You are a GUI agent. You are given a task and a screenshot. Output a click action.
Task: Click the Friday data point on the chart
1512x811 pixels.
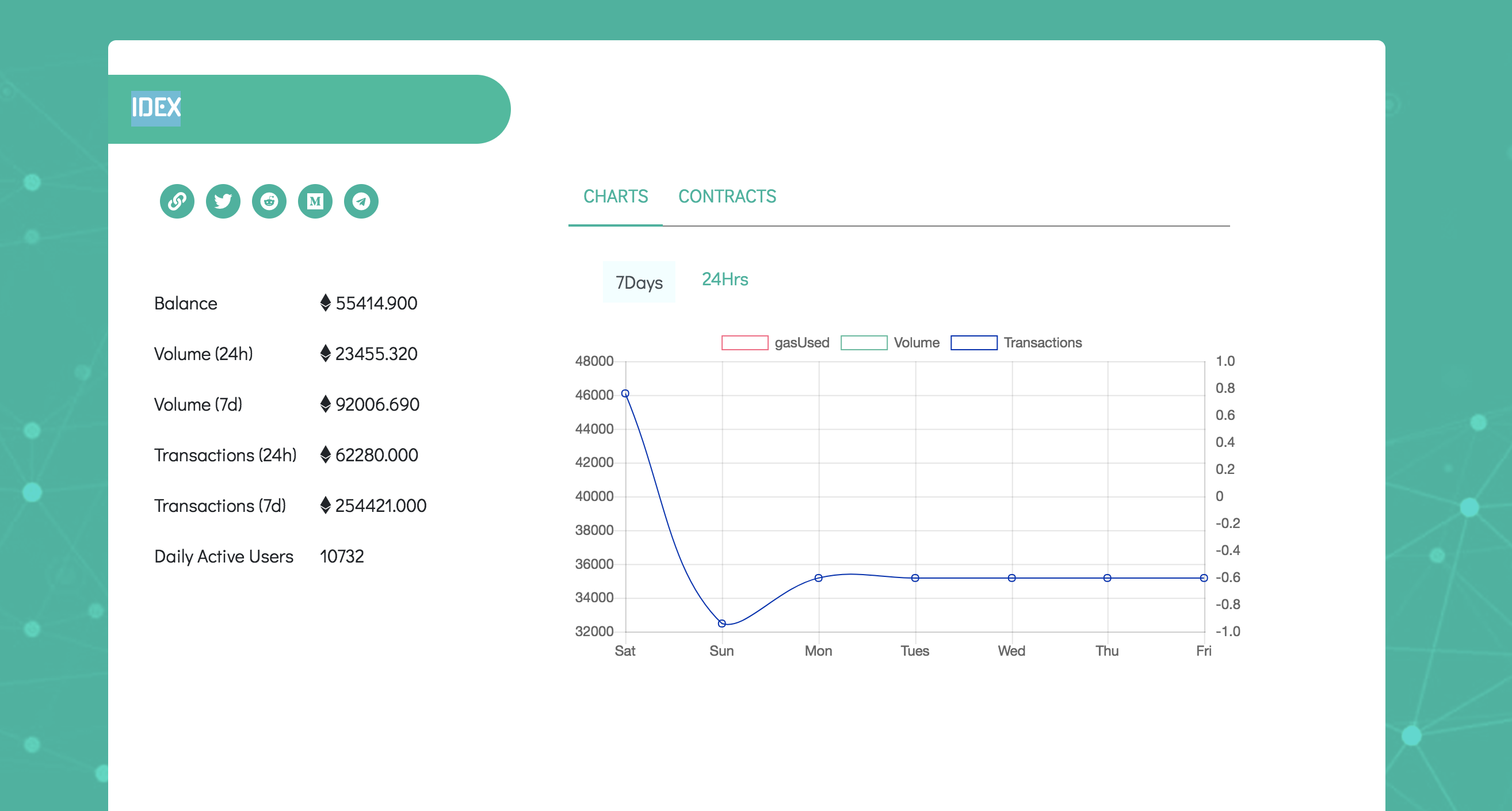point(1204,577)
